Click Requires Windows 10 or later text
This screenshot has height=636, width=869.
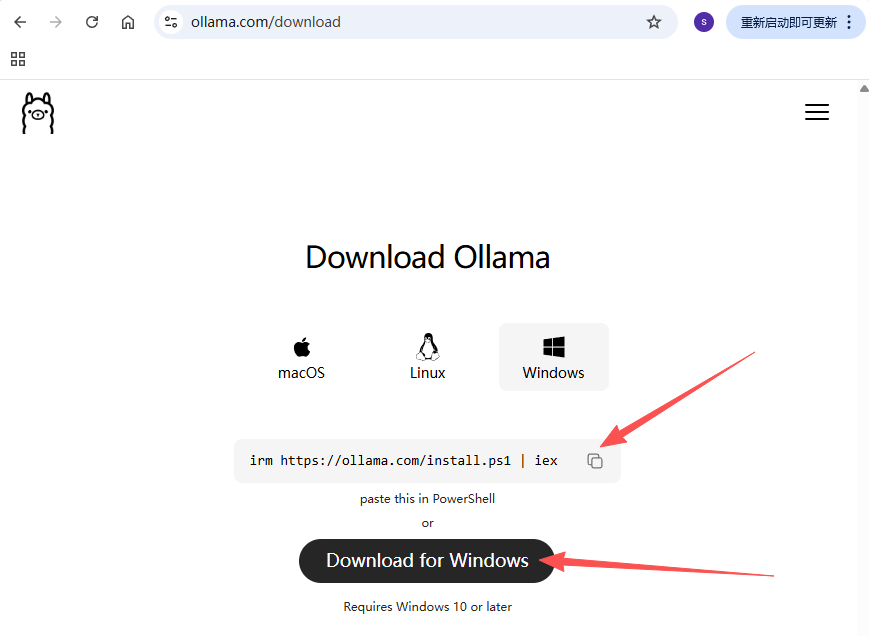[x=427, y=607]
